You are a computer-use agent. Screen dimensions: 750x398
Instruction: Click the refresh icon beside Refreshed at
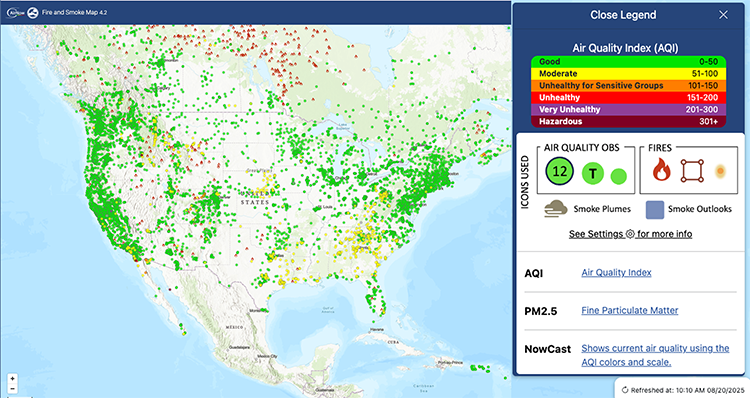[625, 390]
